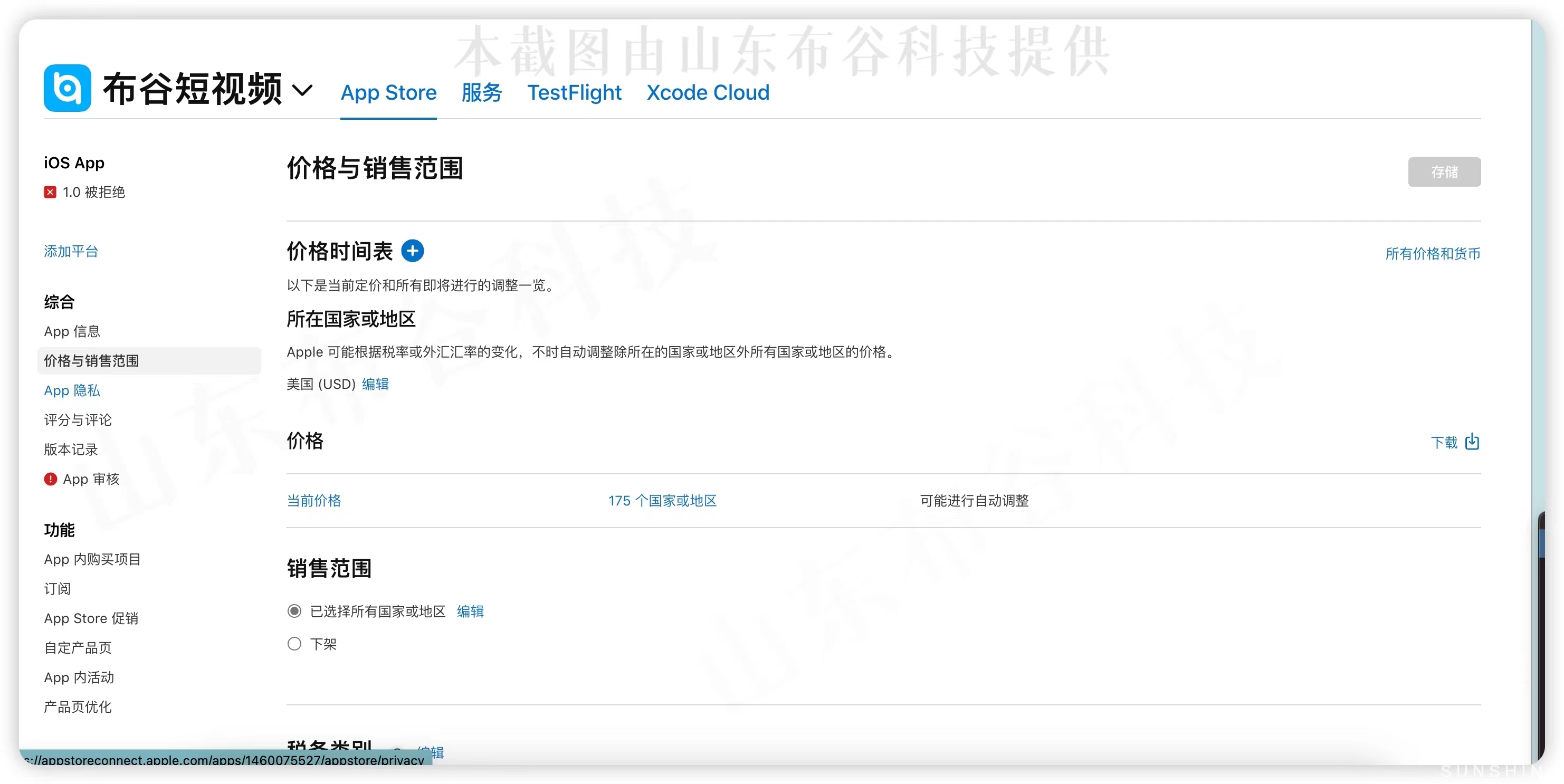Click the red alert icon beside App 审核

[51, 479]
